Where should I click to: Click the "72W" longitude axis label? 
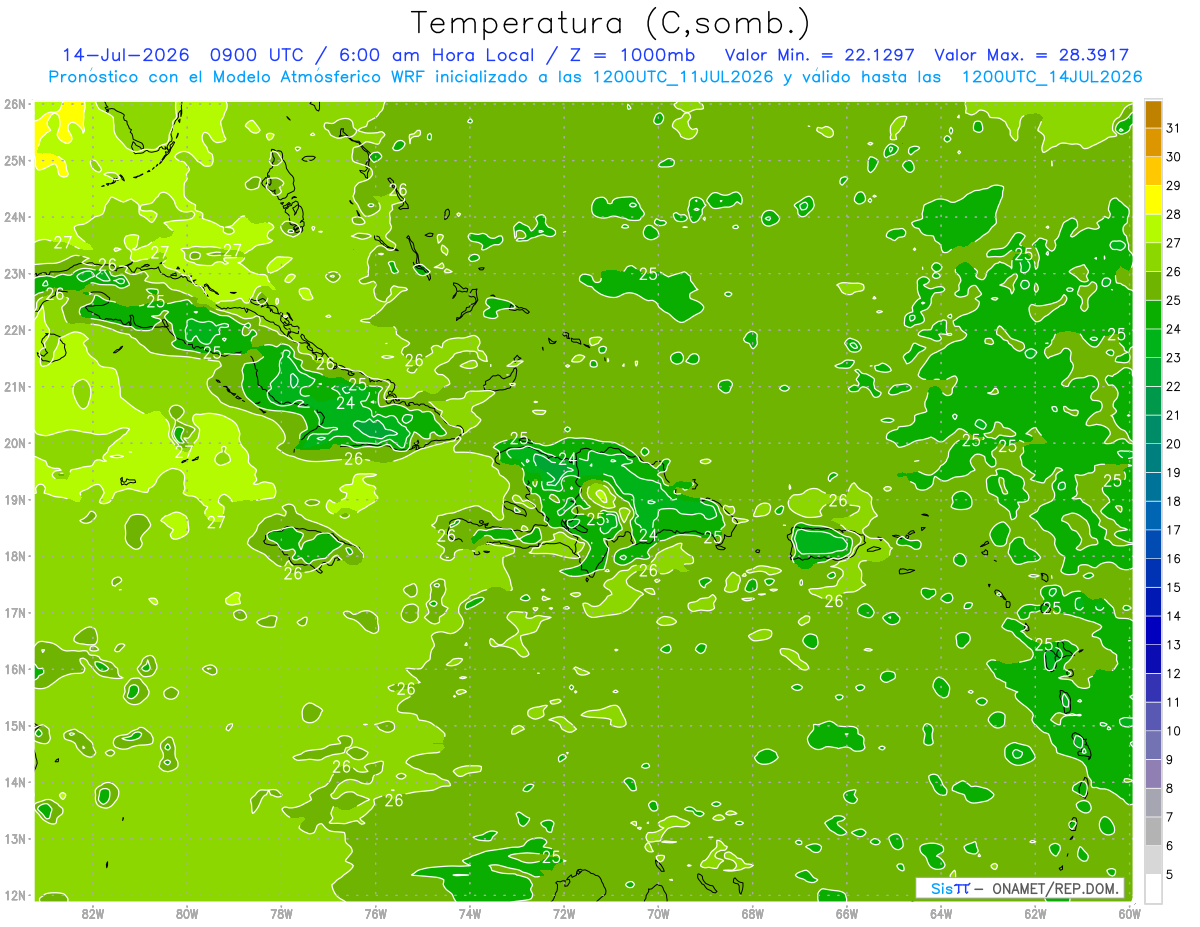(564, 913)
